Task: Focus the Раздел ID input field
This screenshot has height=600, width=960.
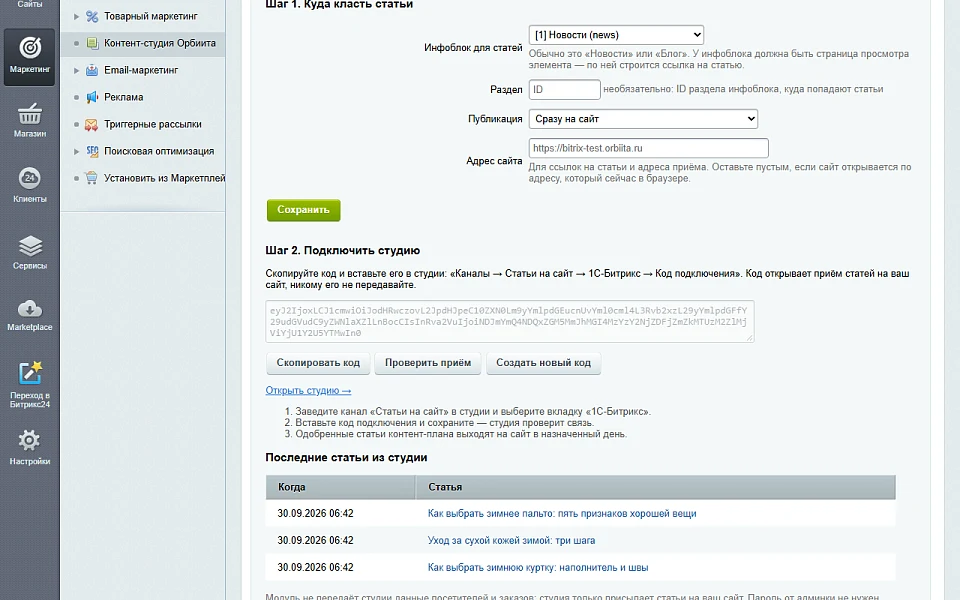Action: click(564, 89)
